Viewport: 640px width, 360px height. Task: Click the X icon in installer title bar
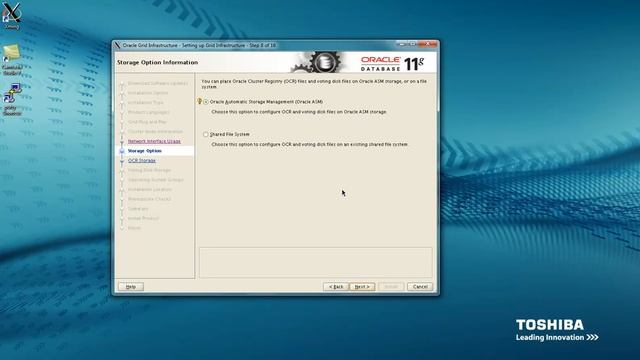pos(118,45)
